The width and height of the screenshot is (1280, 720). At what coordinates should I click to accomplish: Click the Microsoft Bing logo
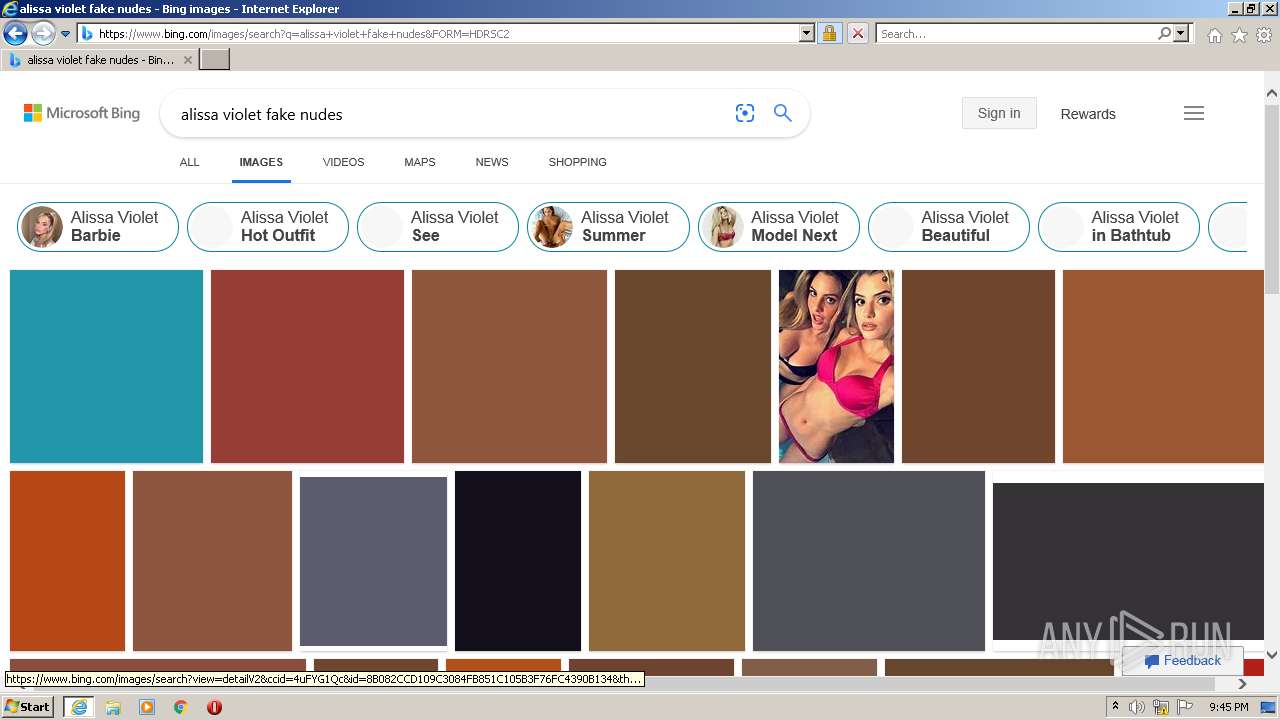tap(82, 113)
